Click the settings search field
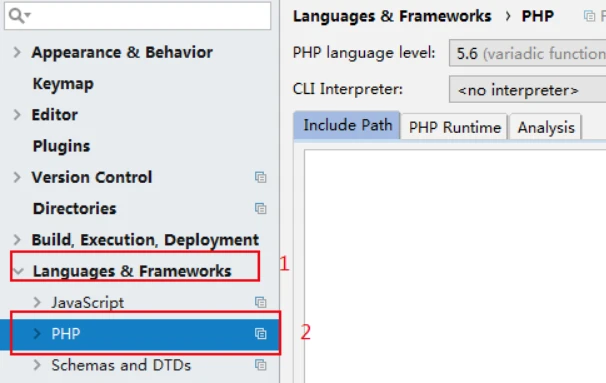Viewport: 606px width, 383px height. [138, 16]
